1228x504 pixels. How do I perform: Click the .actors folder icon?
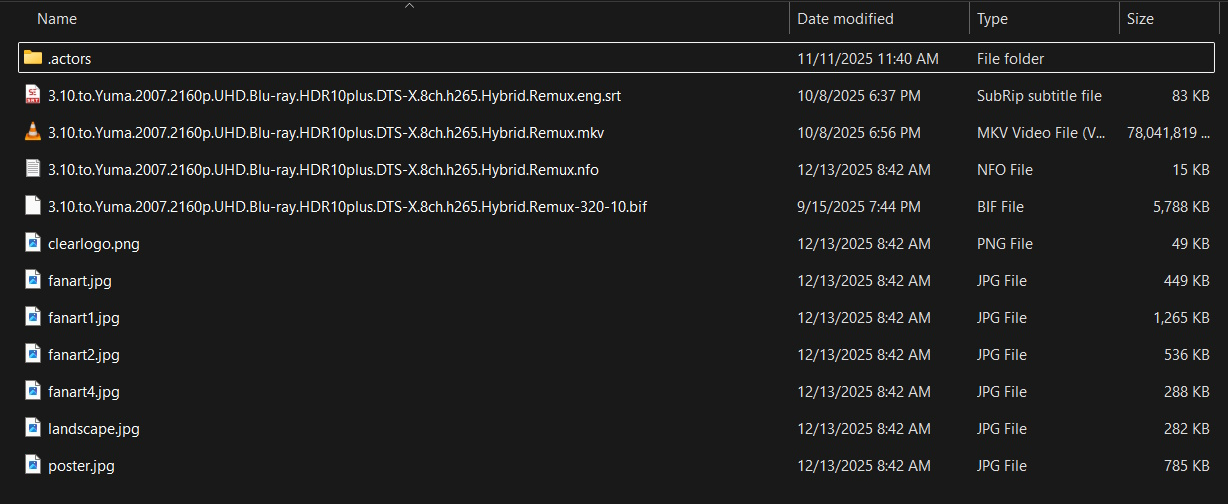click(33, 58)
